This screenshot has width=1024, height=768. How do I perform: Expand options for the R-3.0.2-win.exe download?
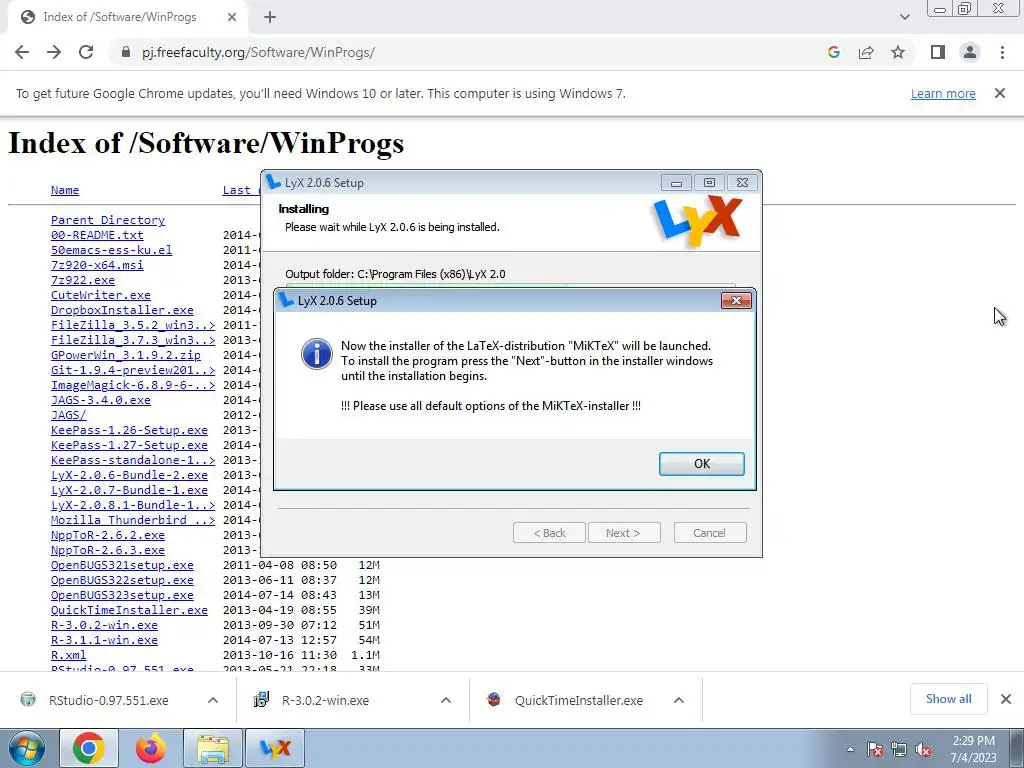(x=446, y=700)
